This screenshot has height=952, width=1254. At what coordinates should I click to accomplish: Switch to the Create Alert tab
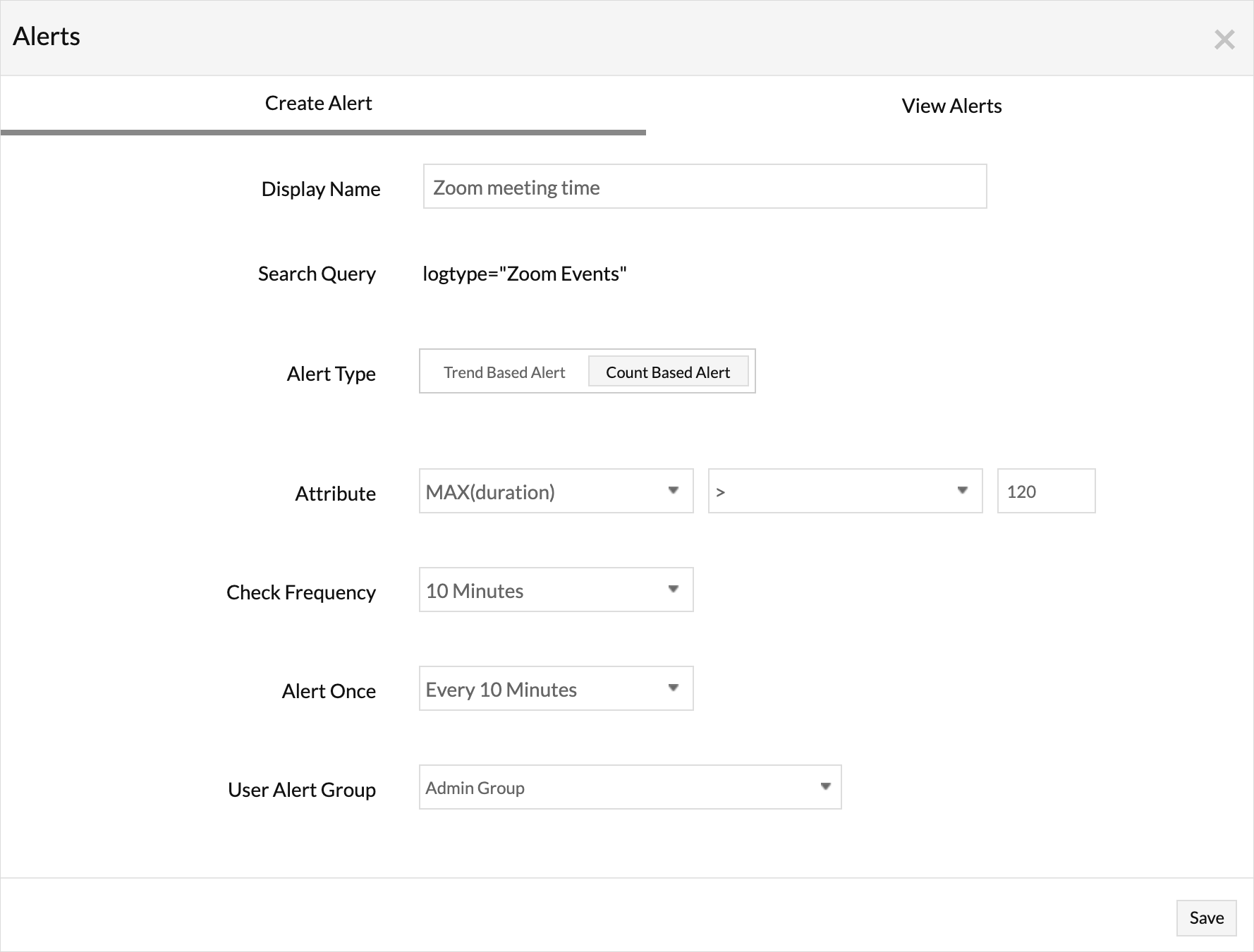[x=319, y=102]
